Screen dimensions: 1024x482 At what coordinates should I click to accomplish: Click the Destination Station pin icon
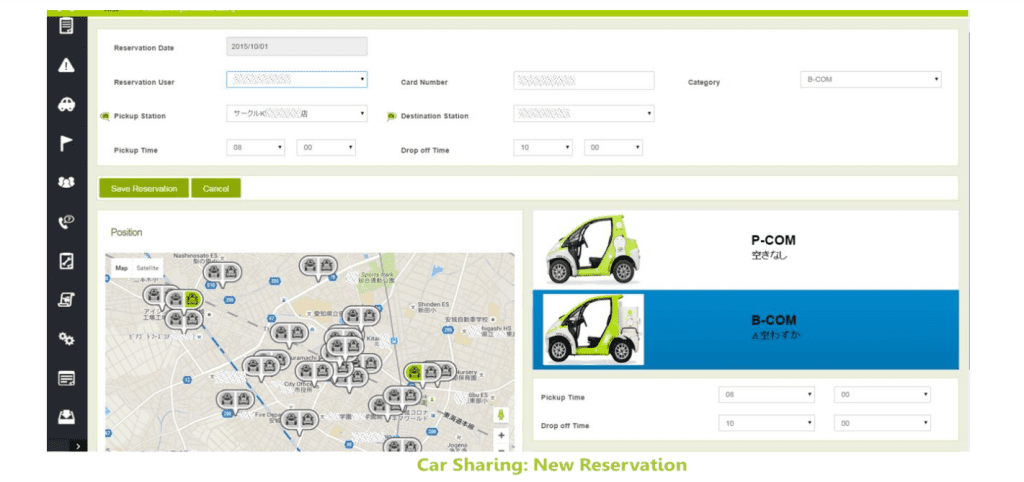[x=392, y=116]
